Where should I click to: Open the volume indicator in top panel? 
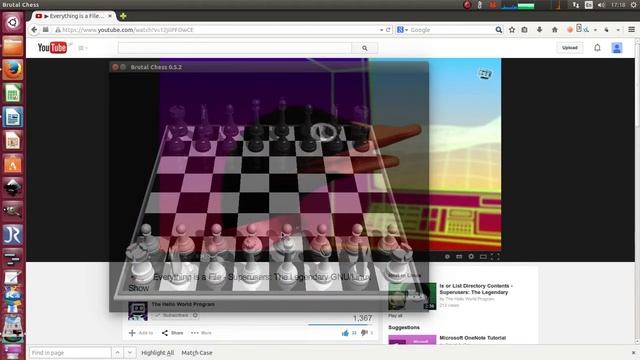click(601, 5)
